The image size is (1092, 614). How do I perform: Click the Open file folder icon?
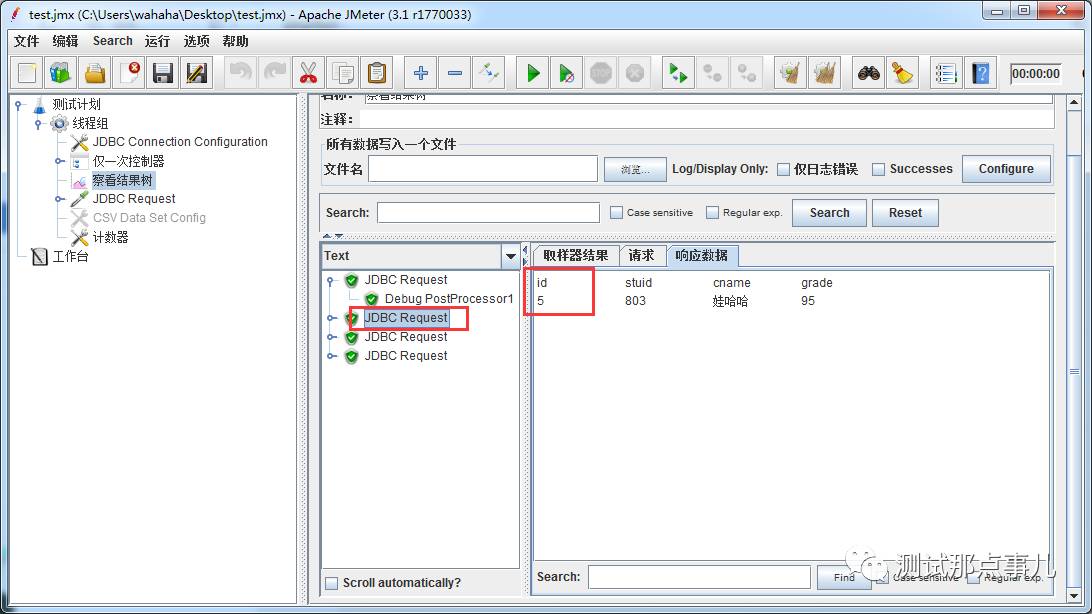95,73
